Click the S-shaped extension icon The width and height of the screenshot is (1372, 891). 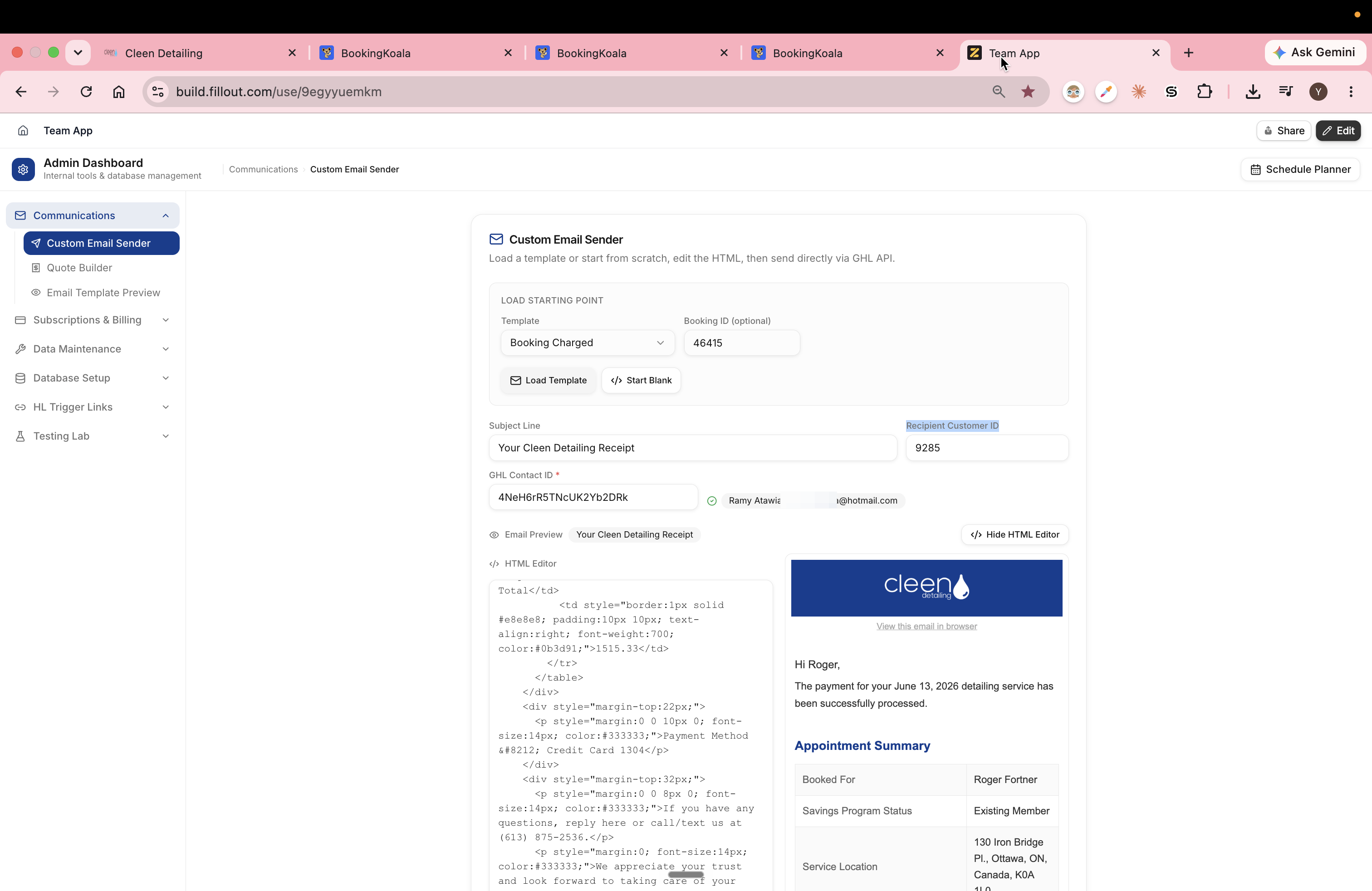click(1171, 92)
